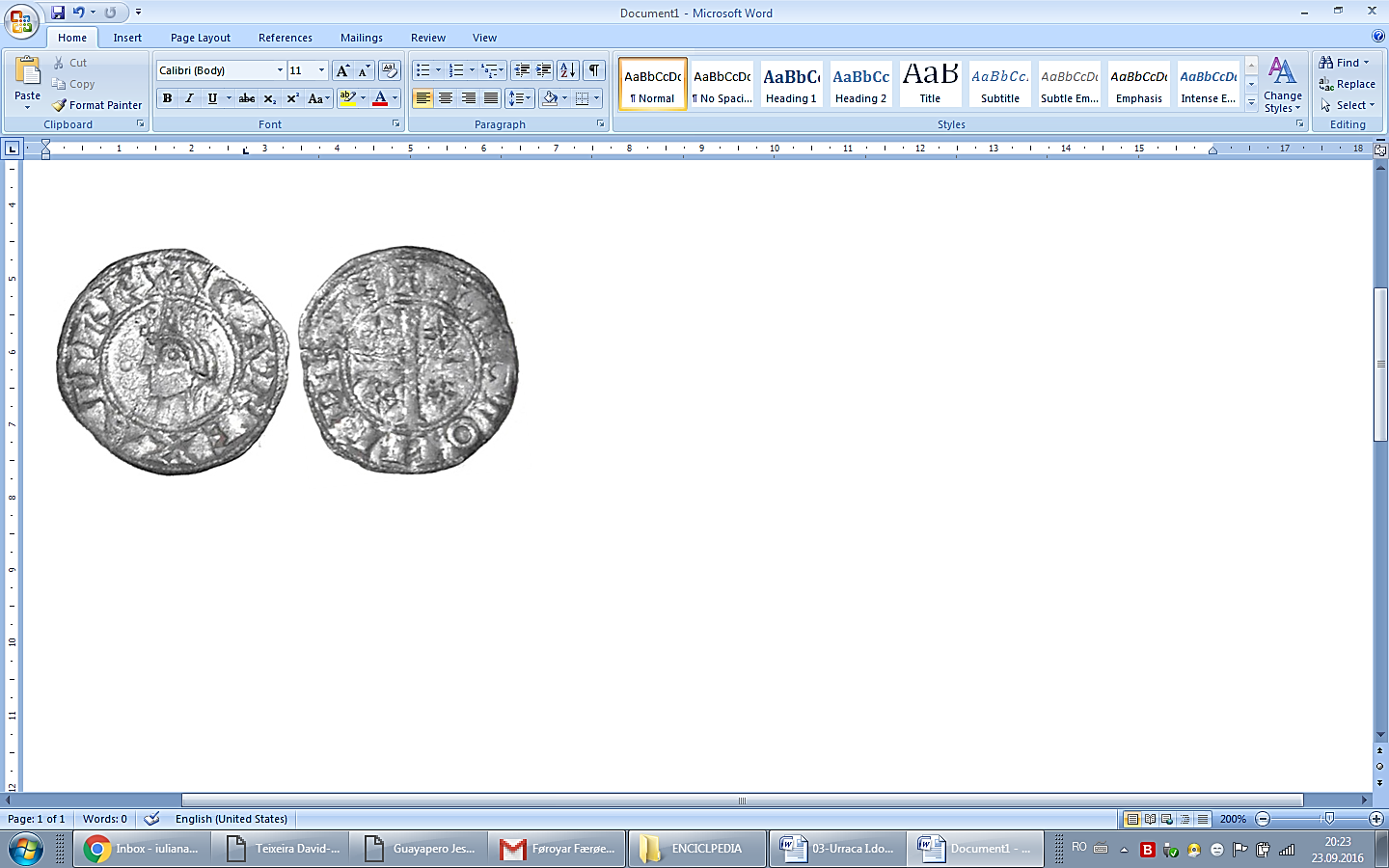Image resolution: width=1389 pixels, height=868 pixels.
Task: Open the line spacing dropdown
Action: (520, 98)
